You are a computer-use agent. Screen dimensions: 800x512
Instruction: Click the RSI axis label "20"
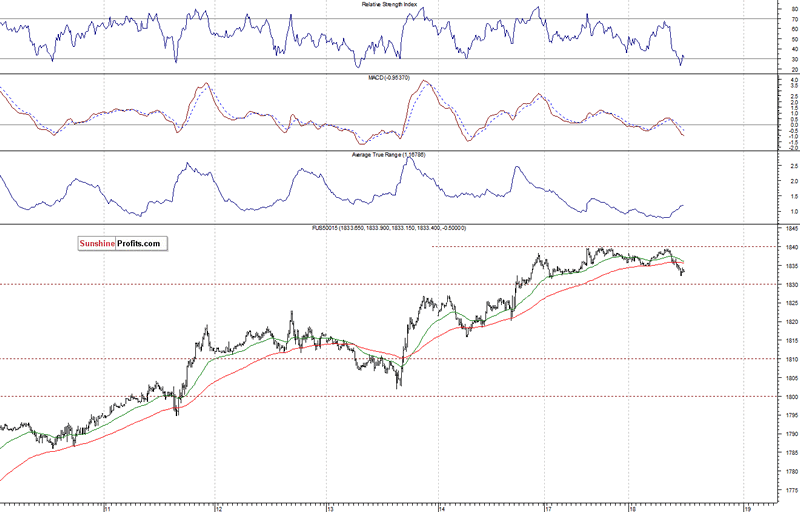pos(795,69)
